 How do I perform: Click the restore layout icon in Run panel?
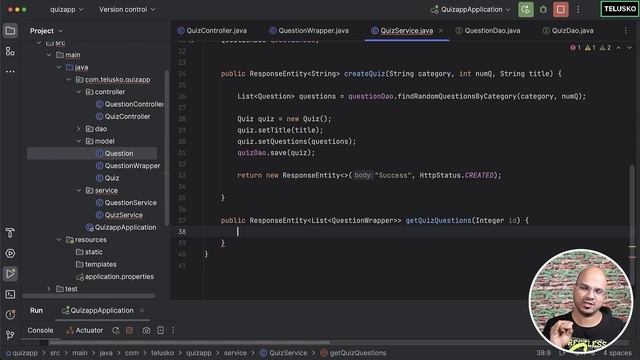point(160,330)
